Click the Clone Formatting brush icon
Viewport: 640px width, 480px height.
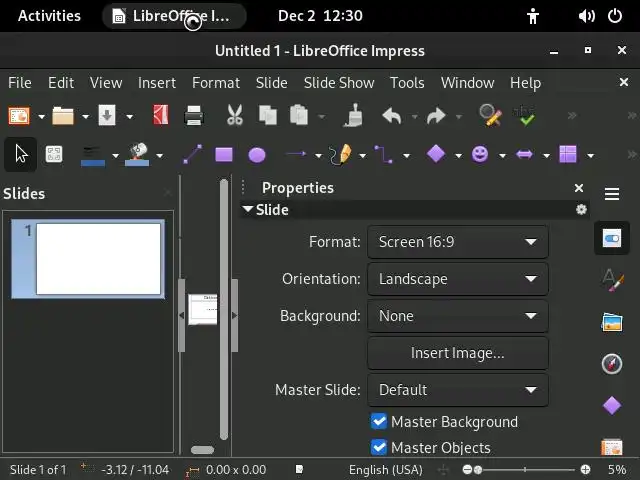353,116
